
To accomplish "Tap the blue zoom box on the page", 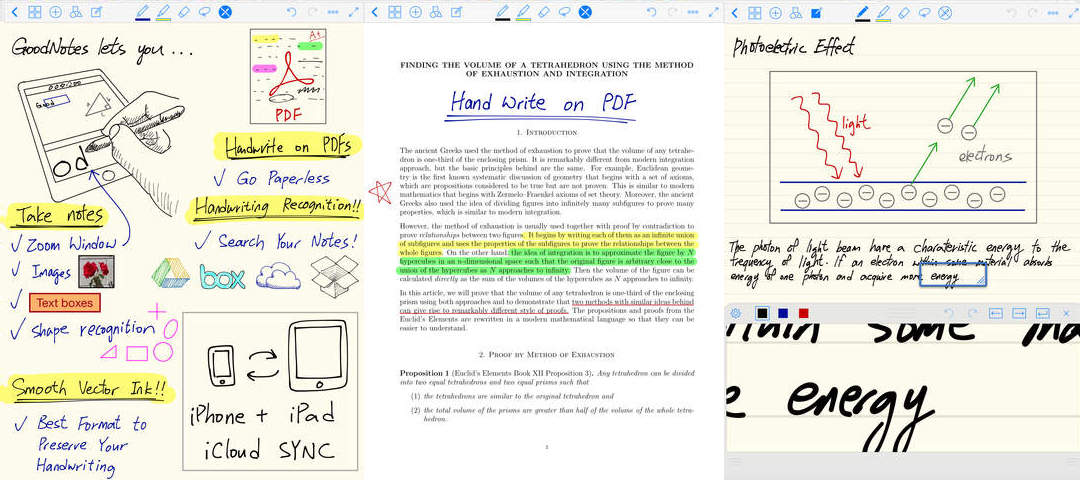I will [953, 275].
